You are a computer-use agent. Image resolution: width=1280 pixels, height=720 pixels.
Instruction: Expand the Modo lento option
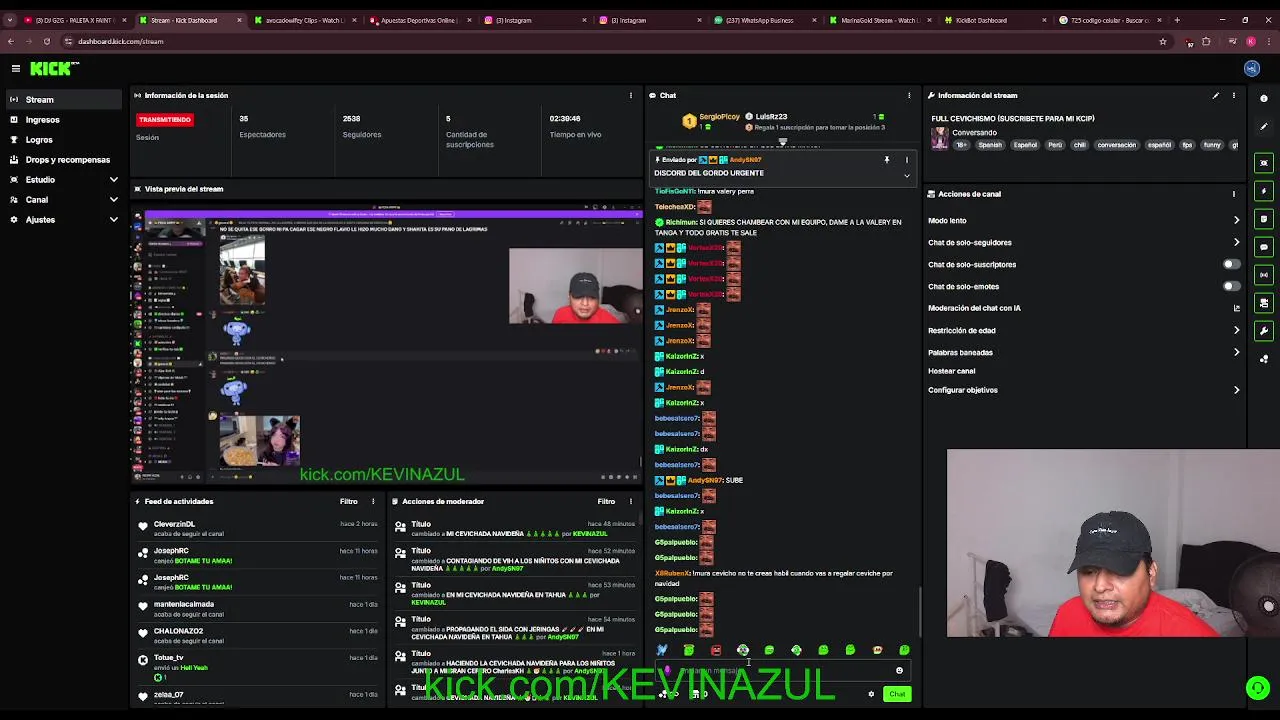1237,220
